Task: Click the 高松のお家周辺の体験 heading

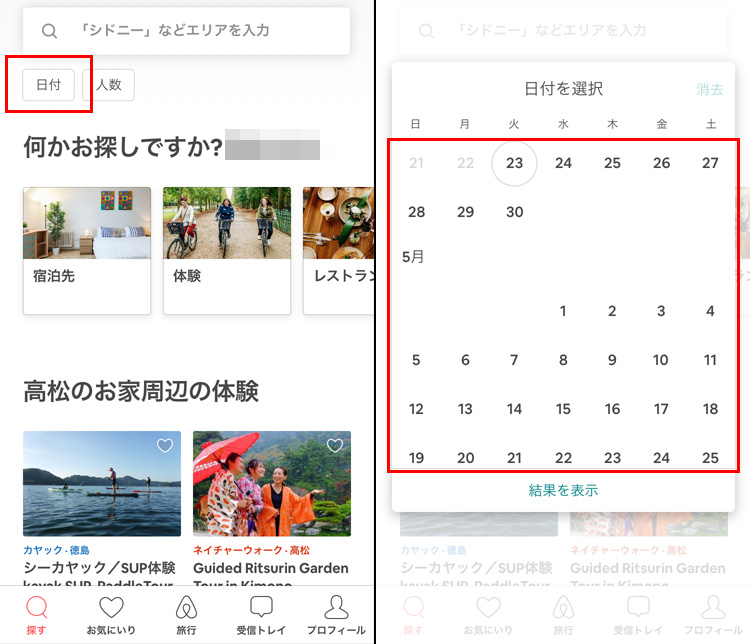Action: point(141,391)
